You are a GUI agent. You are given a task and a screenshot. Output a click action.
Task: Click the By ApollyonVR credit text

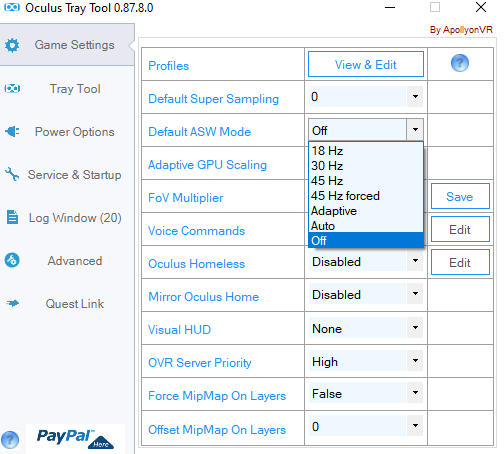[461, 30]
